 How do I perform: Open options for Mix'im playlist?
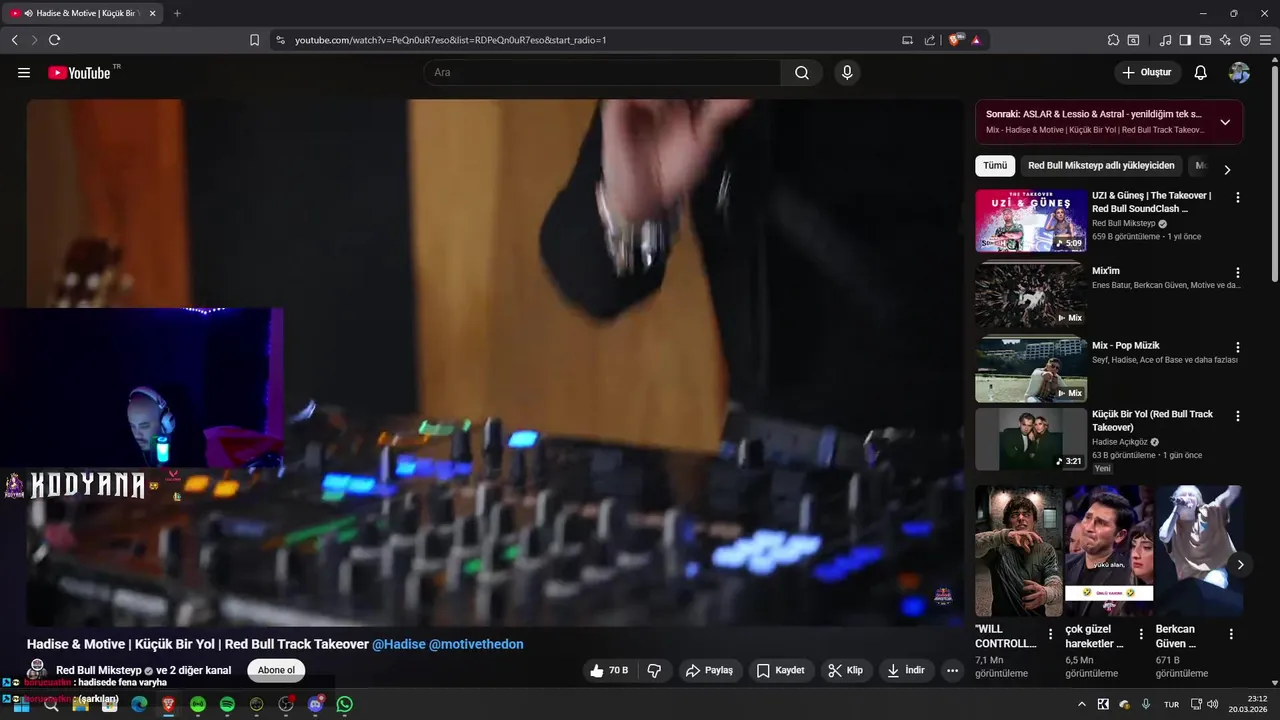(x=1238, y=273)
